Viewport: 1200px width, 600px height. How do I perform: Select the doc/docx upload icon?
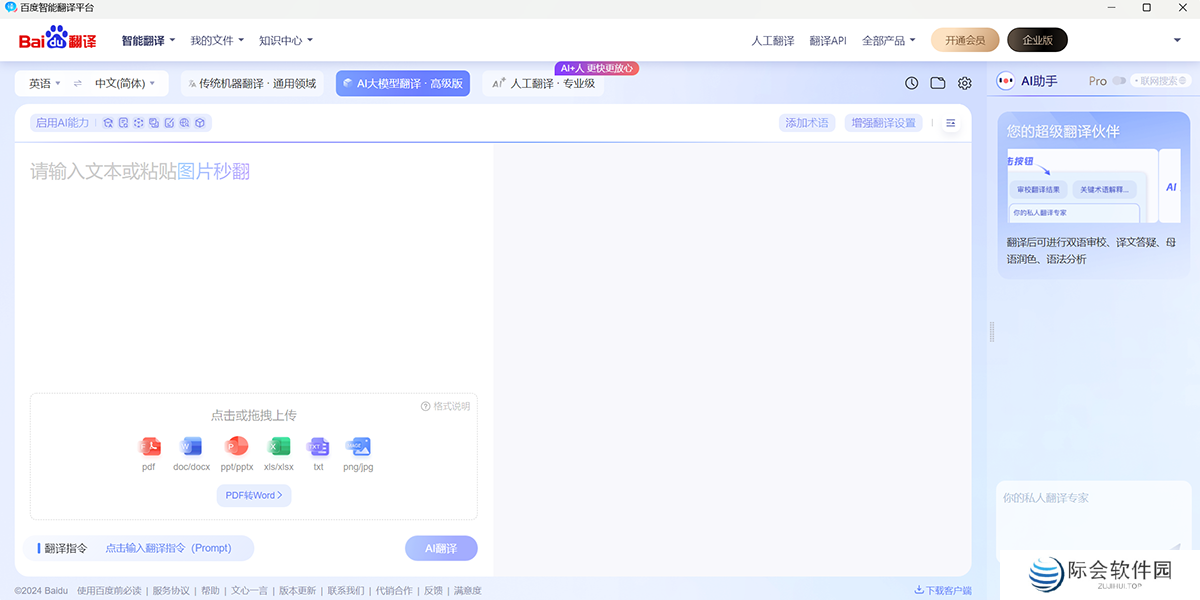(x=191, y=448)
